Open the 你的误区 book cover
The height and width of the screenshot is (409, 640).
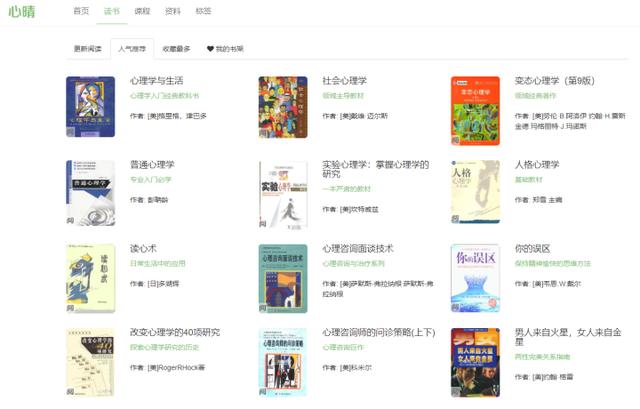475,278
